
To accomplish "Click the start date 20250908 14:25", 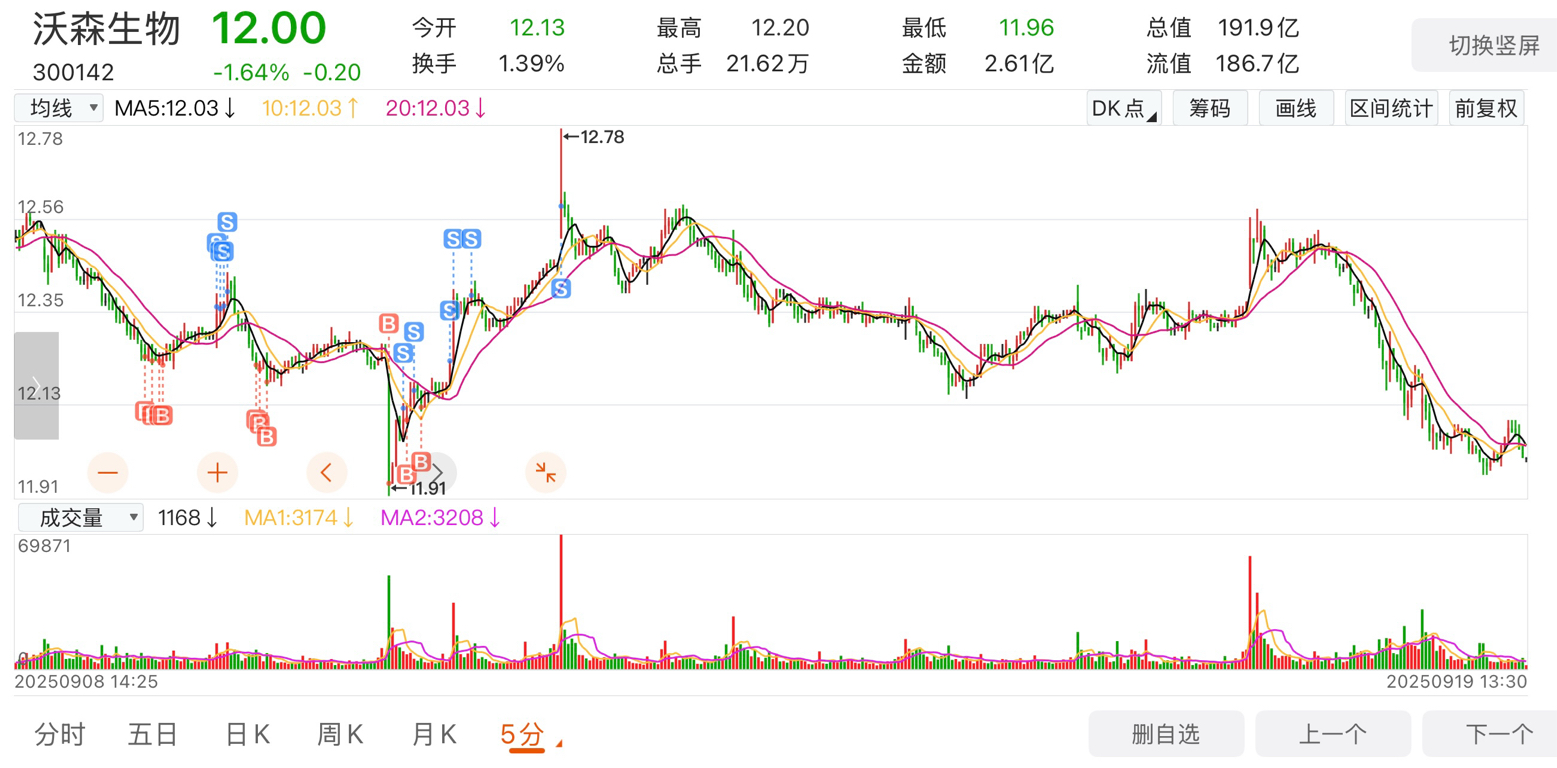I will tap(86, 681).
